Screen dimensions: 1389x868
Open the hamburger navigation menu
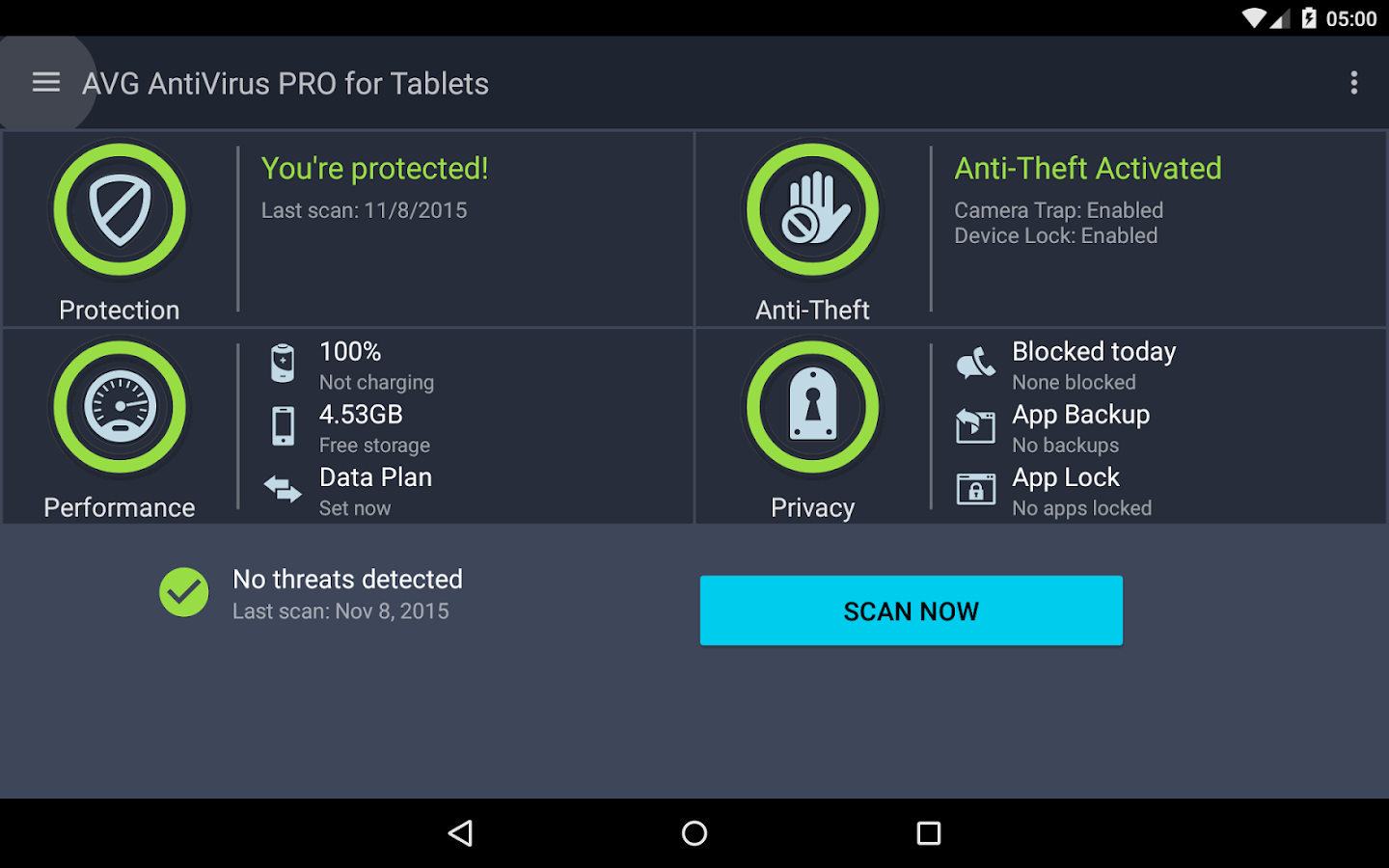pyautogui.click(x=46, y=83)
